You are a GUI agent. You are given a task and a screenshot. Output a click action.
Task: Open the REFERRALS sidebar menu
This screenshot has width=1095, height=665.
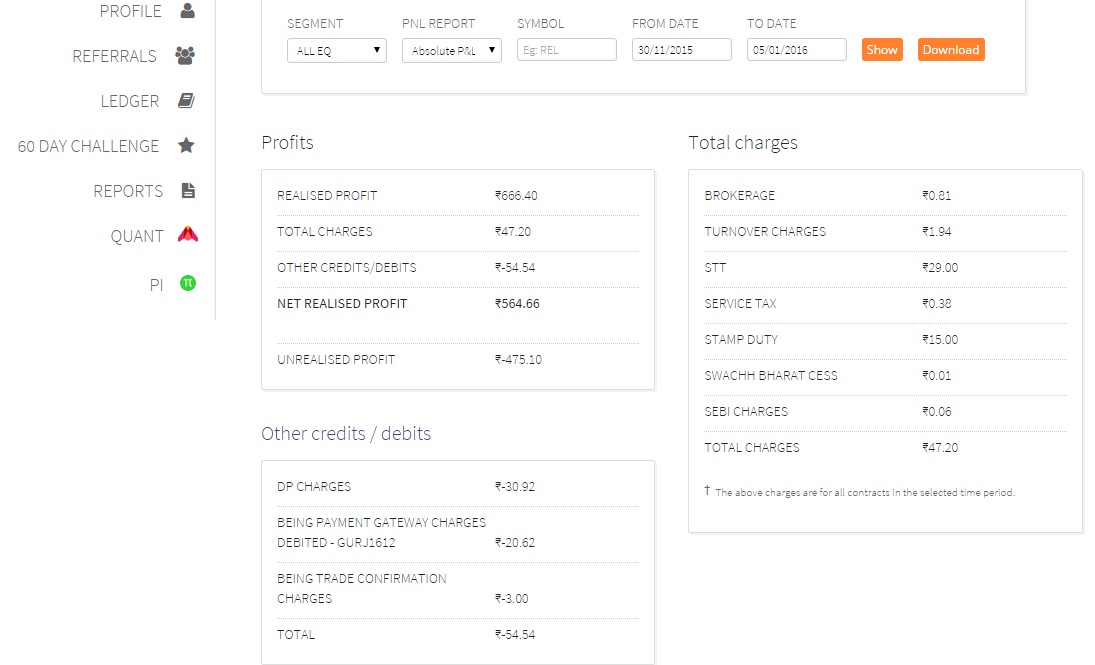[x=115, y=56]
